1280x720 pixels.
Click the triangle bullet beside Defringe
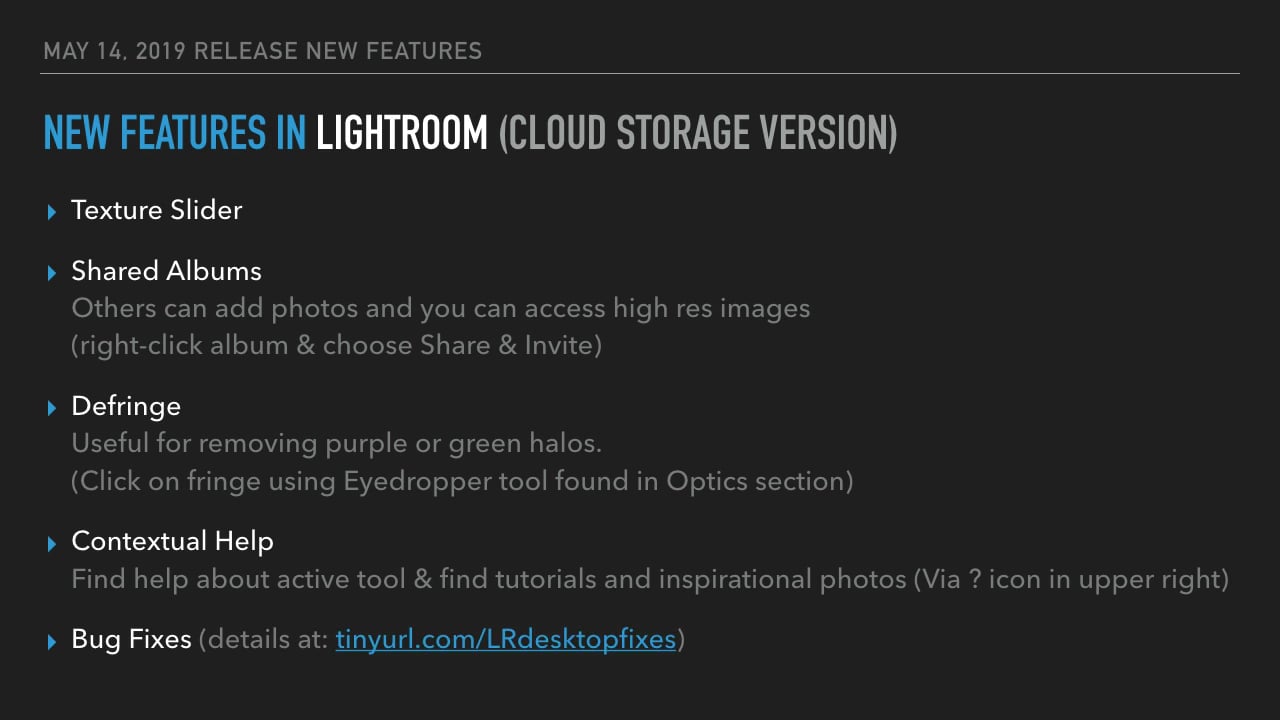tap(52, 408)
